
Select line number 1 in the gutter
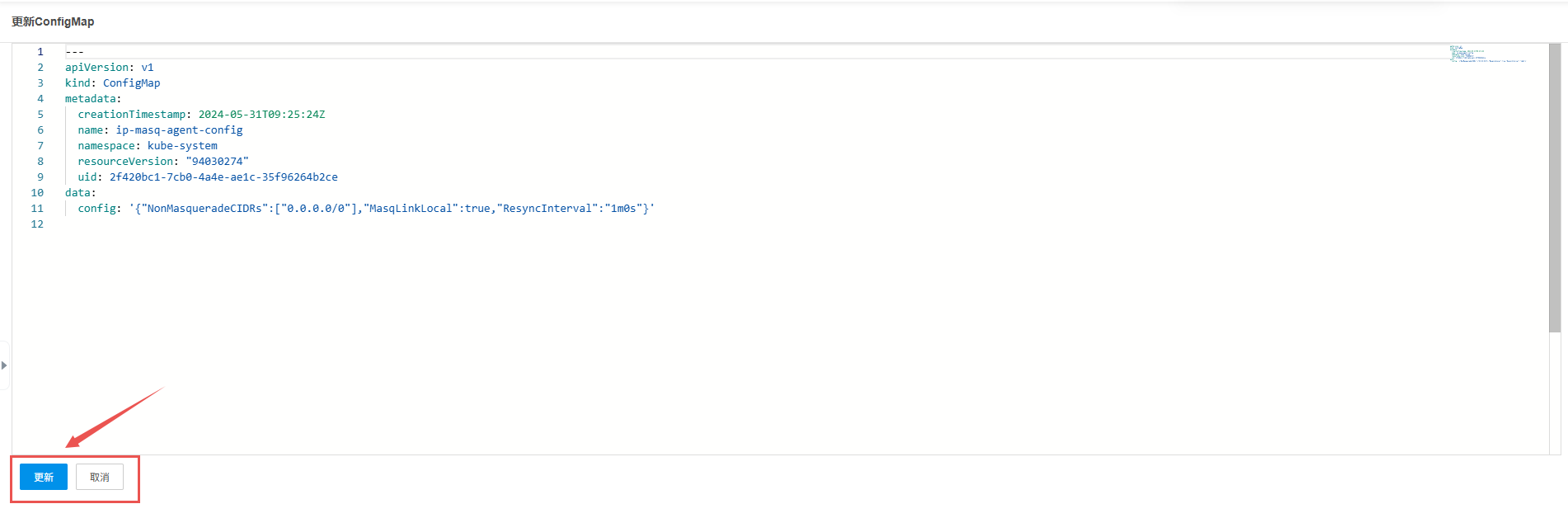(x=40, y=51)
